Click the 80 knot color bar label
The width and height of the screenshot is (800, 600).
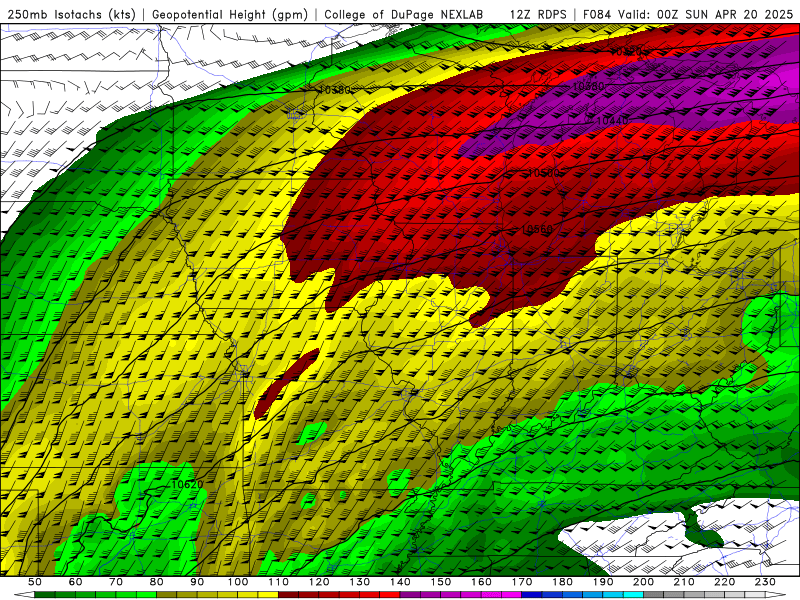pyautogui.click(x=157, y=582)
